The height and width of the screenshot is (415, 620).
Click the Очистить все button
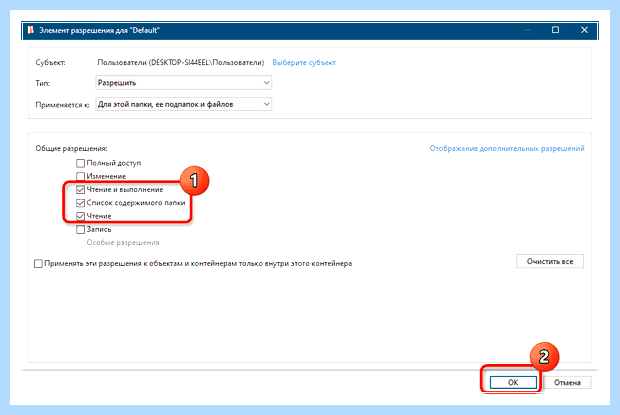tap(550, 261)
